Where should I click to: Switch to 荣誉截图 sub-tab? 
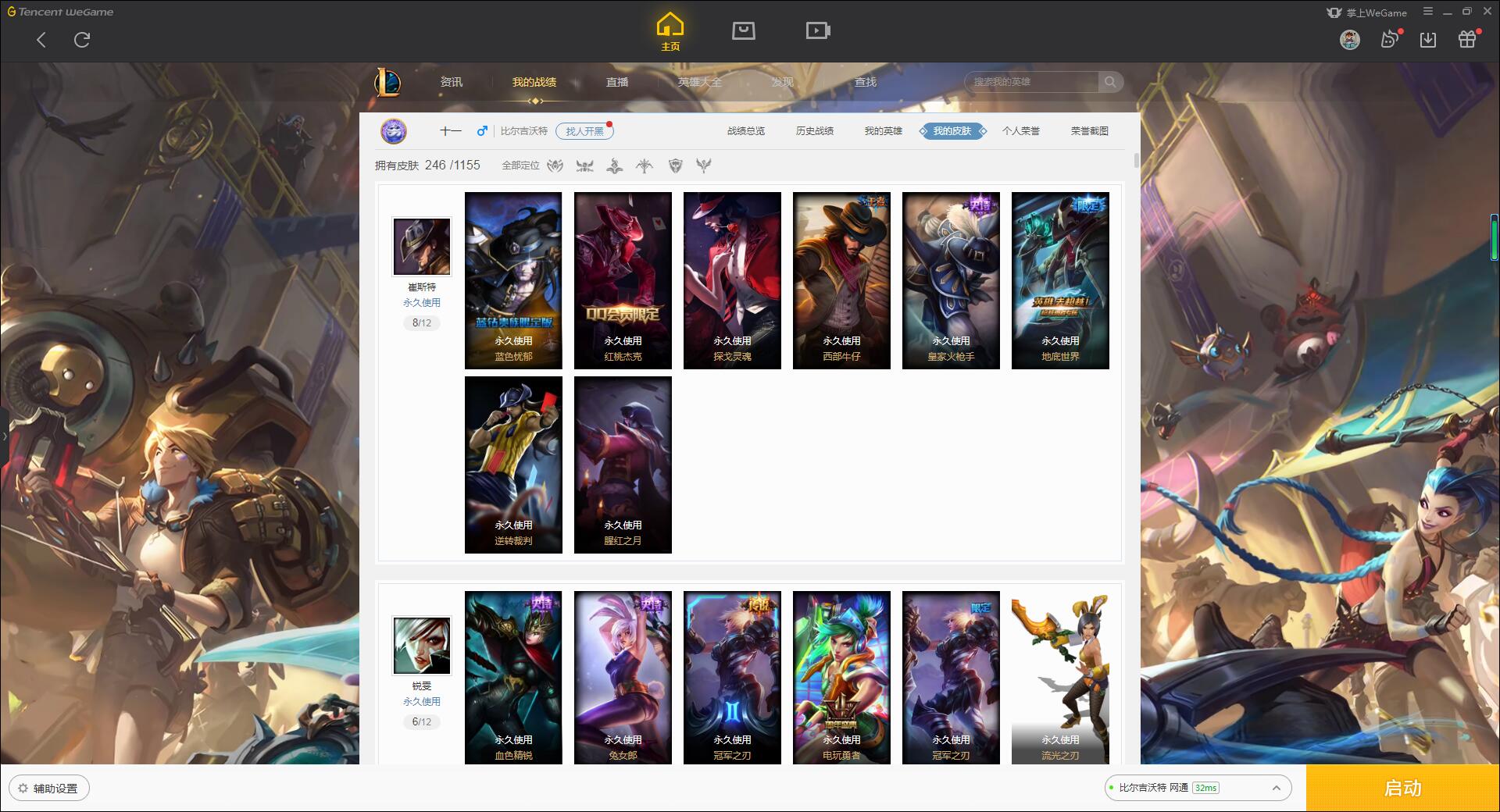coord(1090,131)
